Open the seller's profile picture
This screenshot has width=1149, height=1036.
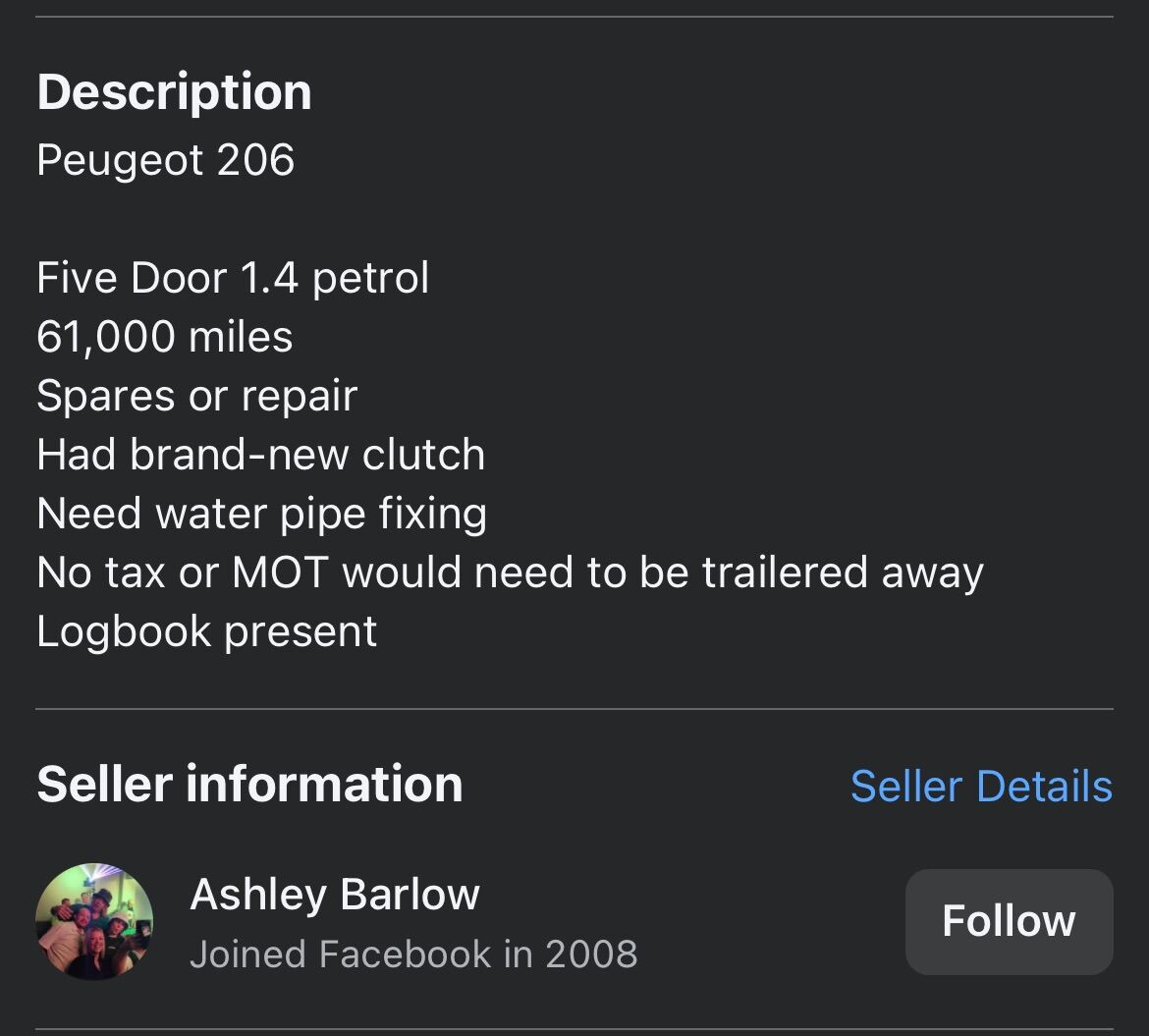tap(94, 921)
